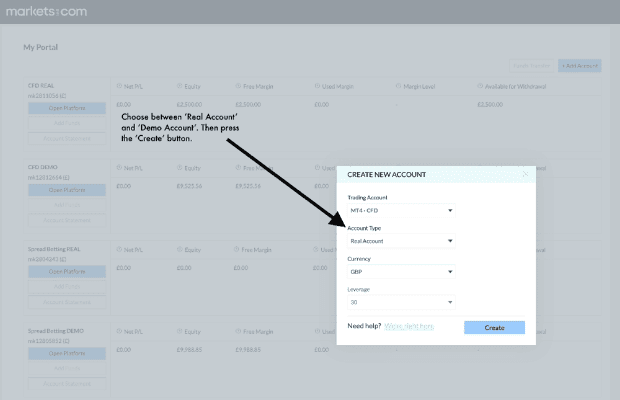Click info icon beside Equity in Spread Betting DEMO
Viewport: 620px width, 400px height.
click(x=179, y=331)
